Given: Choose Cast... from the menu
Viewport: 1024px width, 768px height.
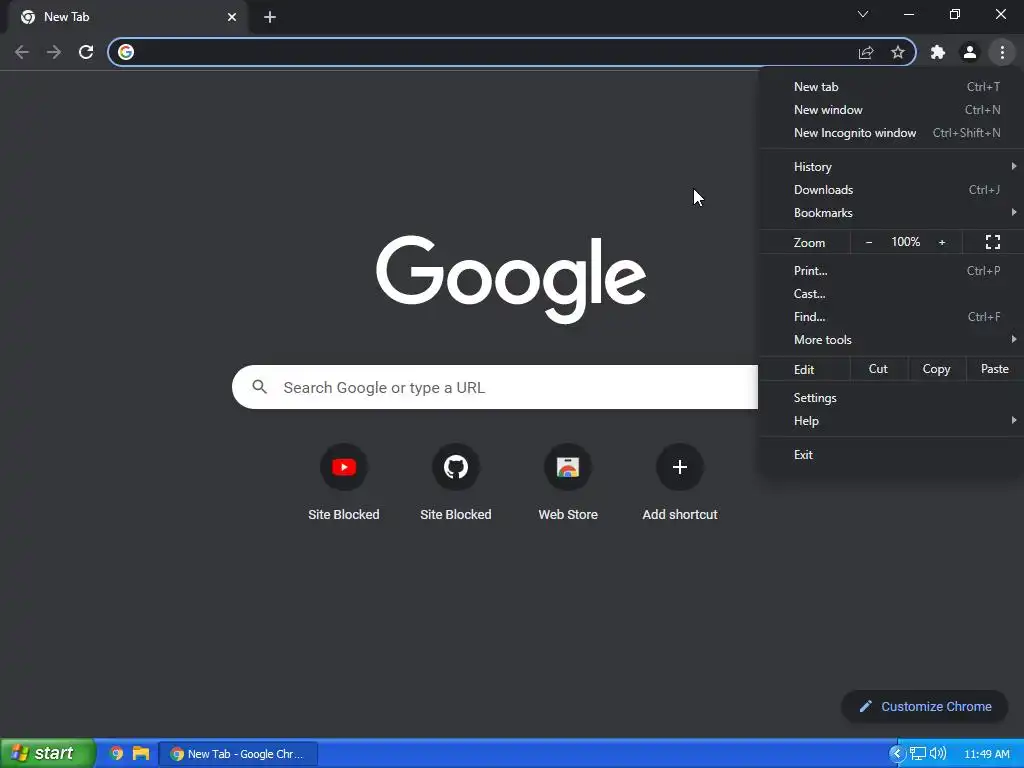Looking at the screenshot, I should [x=891, y=294].
